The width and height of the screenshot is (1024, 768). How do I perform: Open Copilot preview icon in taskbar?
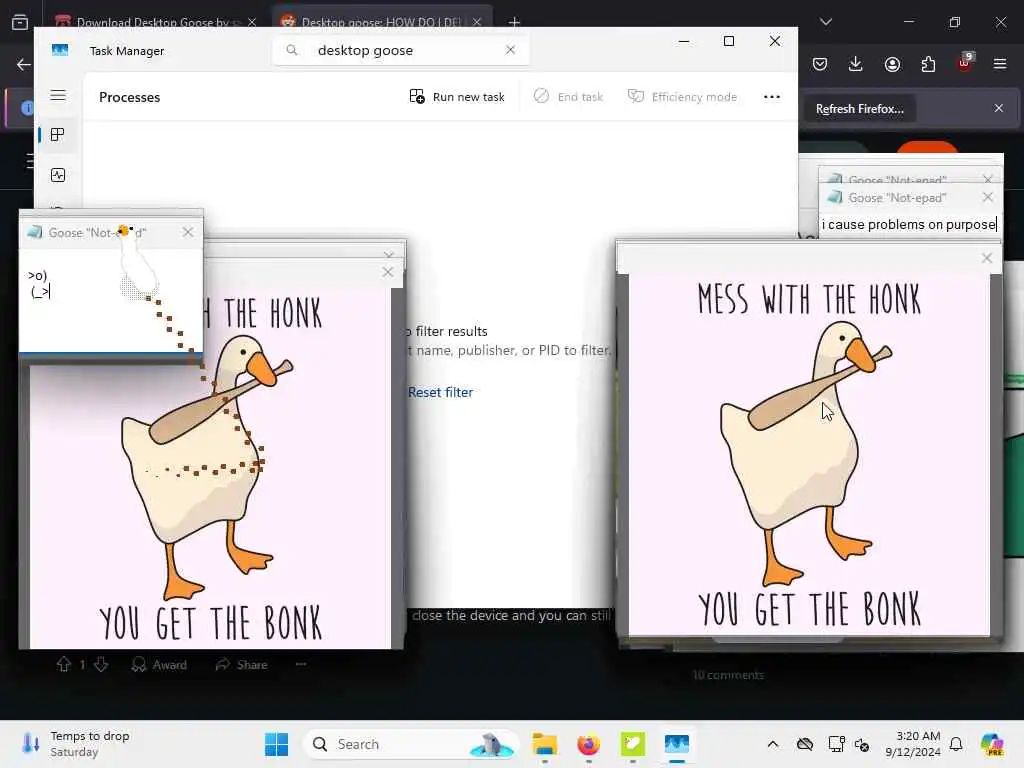pyautogui.click(x=992, y=744)
